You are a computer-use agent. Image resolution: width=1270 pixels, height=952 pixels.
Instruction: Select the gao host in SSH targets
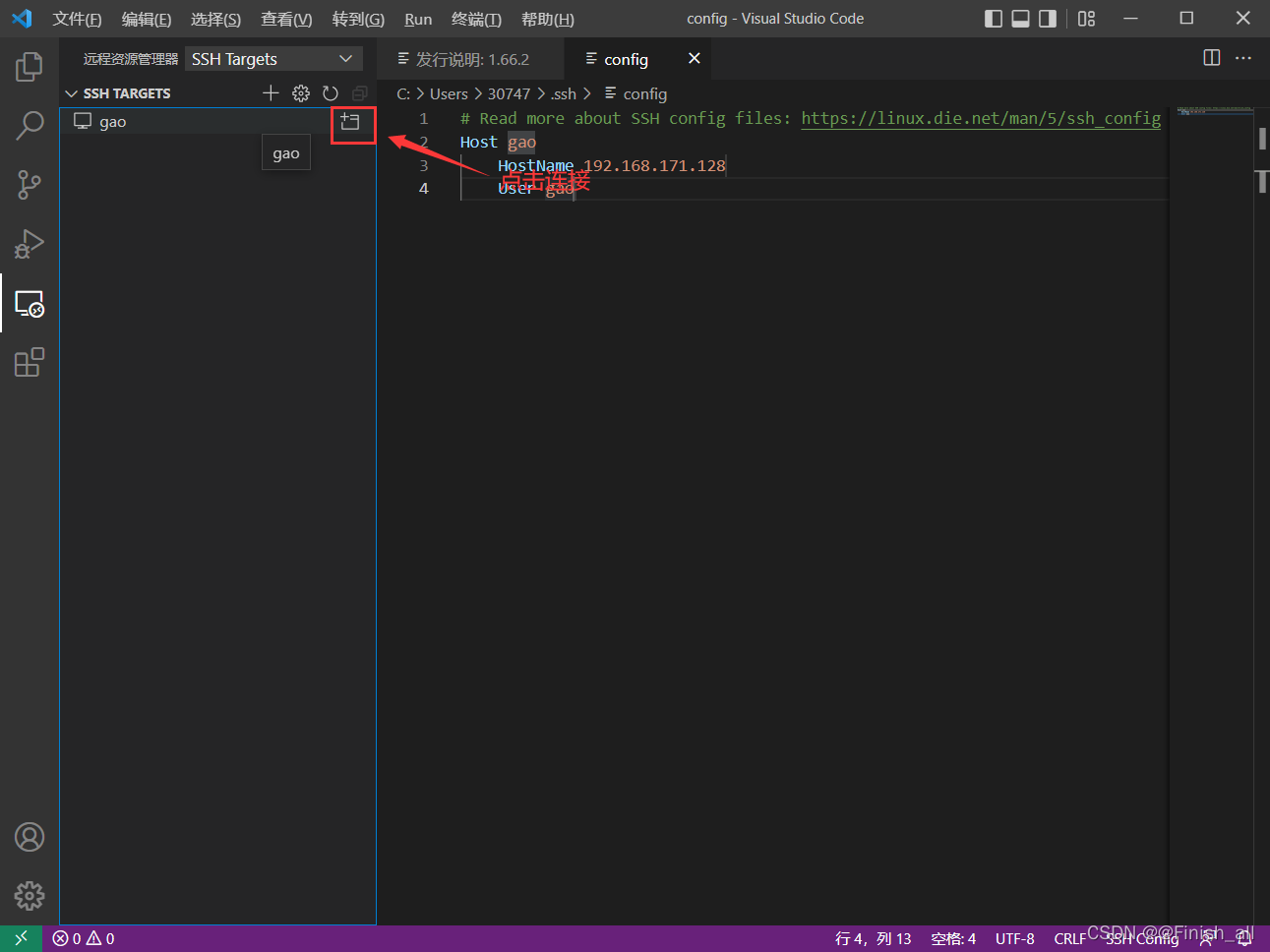point(217,122)
